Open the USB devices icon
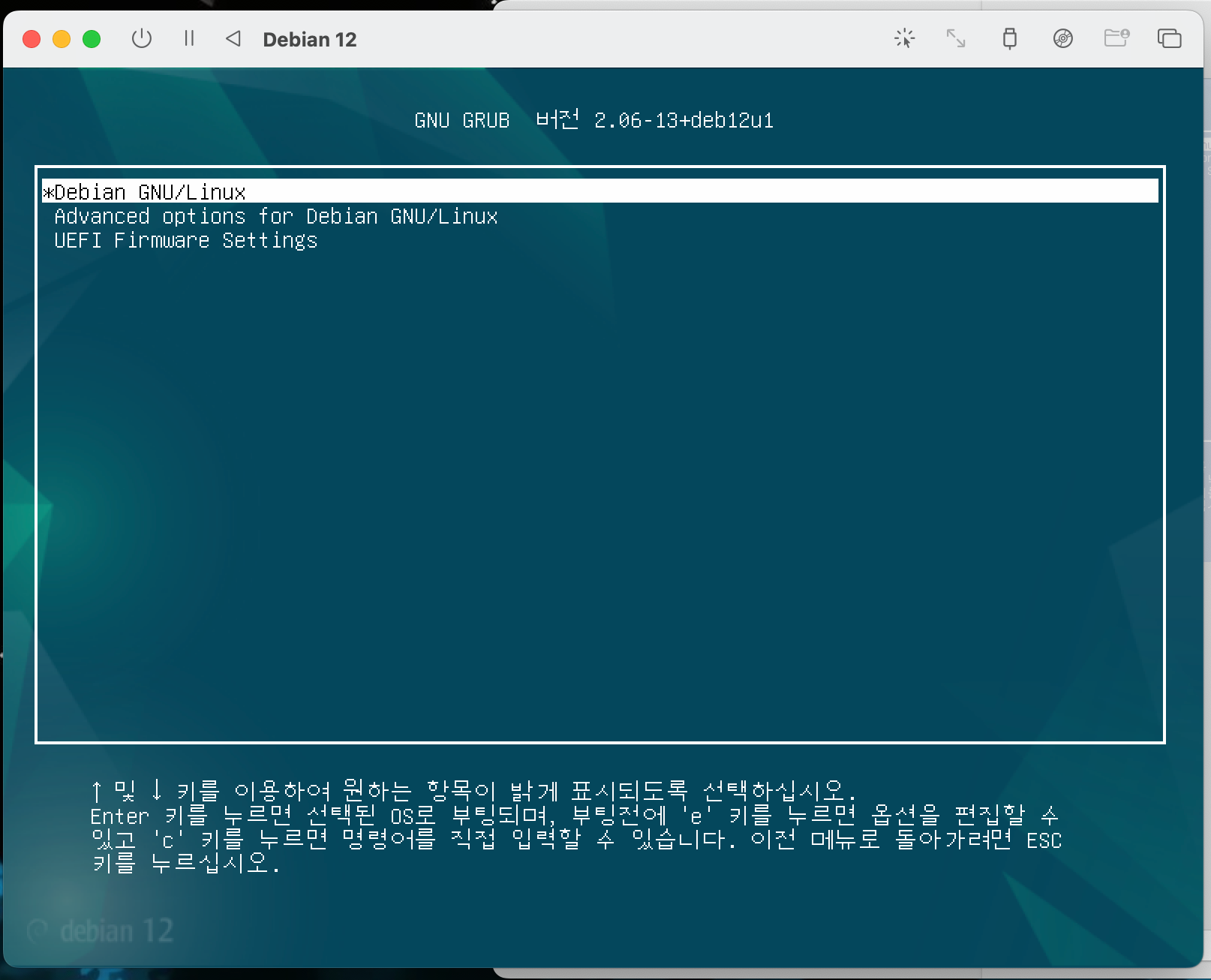Viewport: 1211px width, 980px height. pos(1010,38)
